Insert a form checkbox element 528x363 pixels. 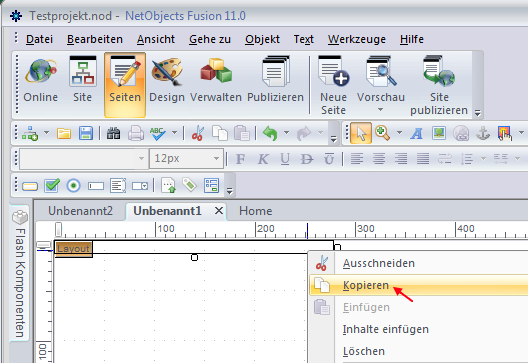pyautogui.click(x=52, y=186)
